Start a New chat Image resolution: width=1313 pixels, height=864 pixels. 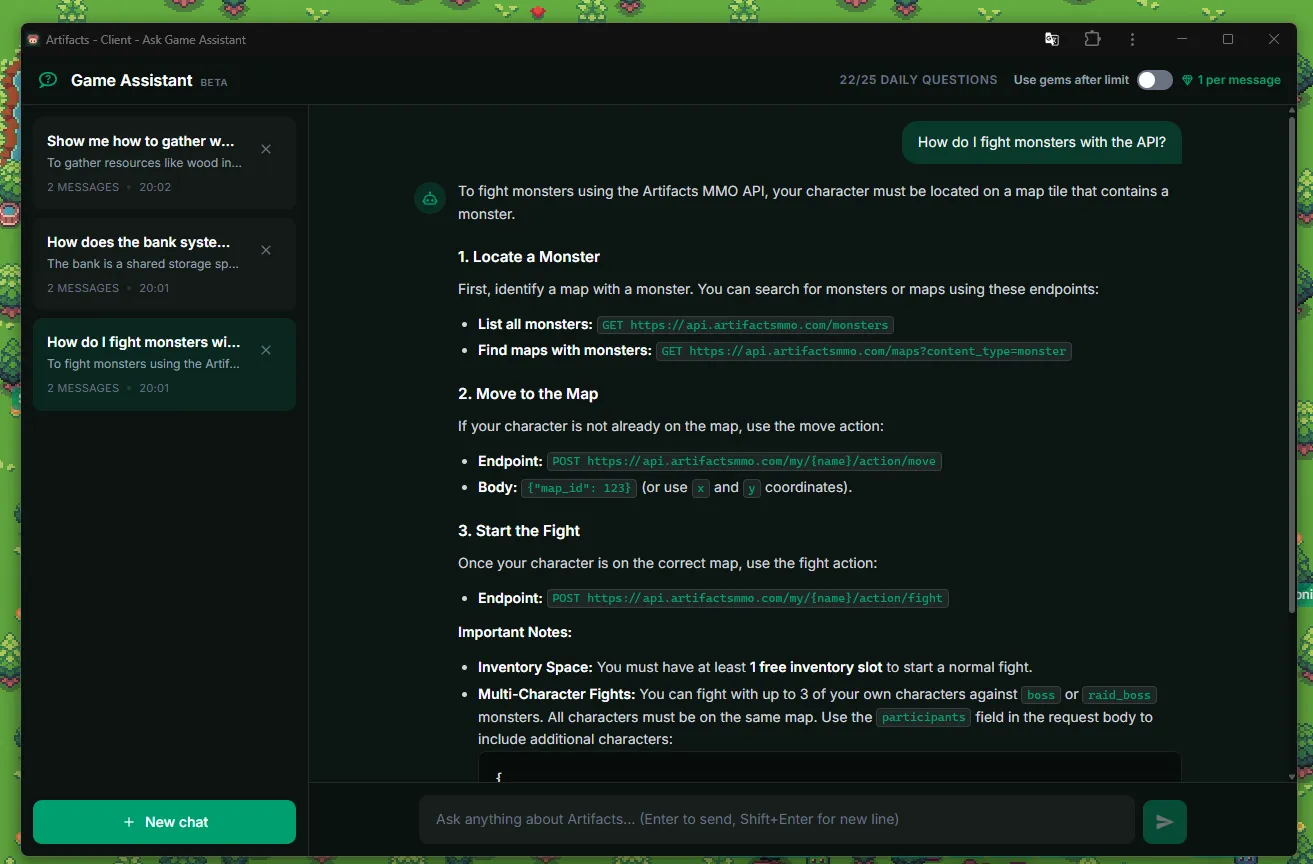click(164, 822)
